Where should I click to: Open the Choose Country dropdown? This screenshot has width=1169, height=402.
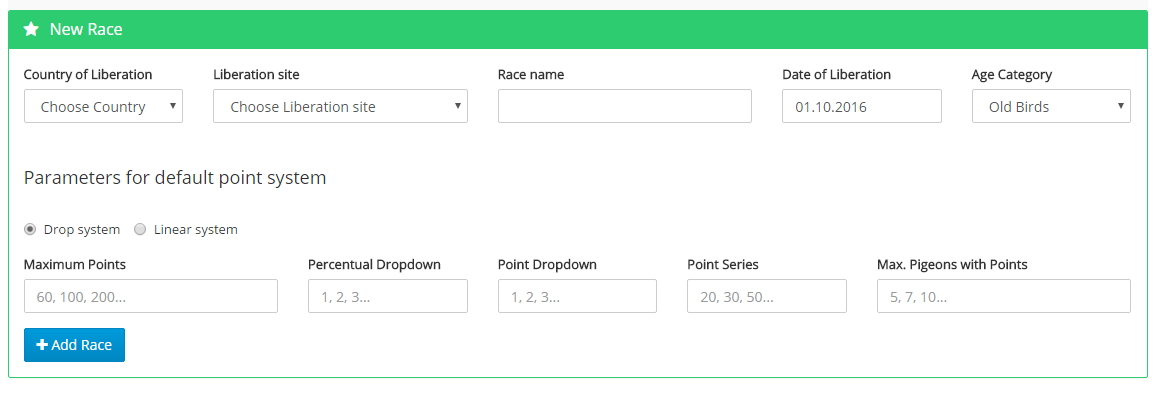103,107
